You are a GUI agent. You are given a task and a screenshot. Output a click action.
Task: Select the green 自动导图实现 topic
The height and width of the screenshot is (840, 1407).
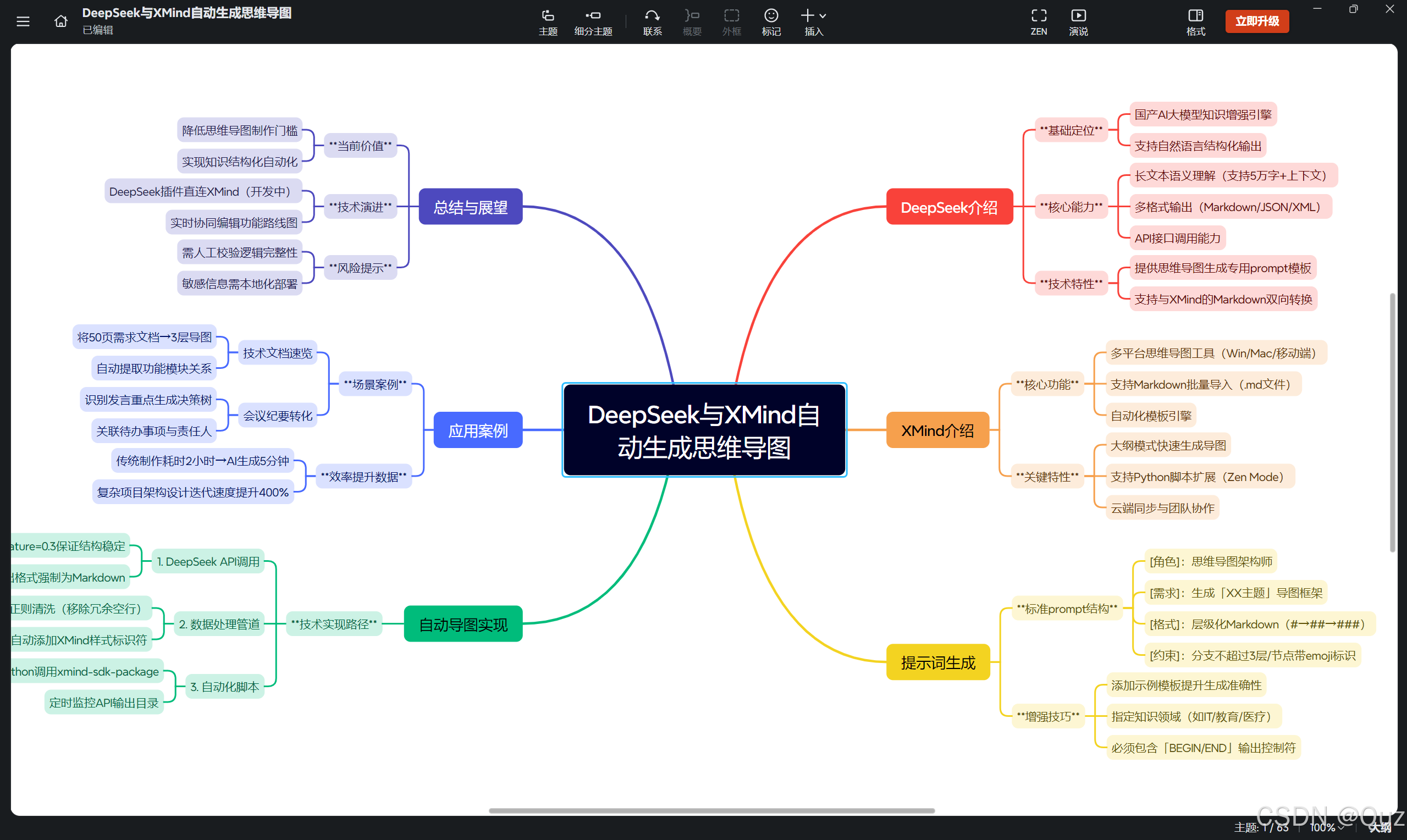463,625
